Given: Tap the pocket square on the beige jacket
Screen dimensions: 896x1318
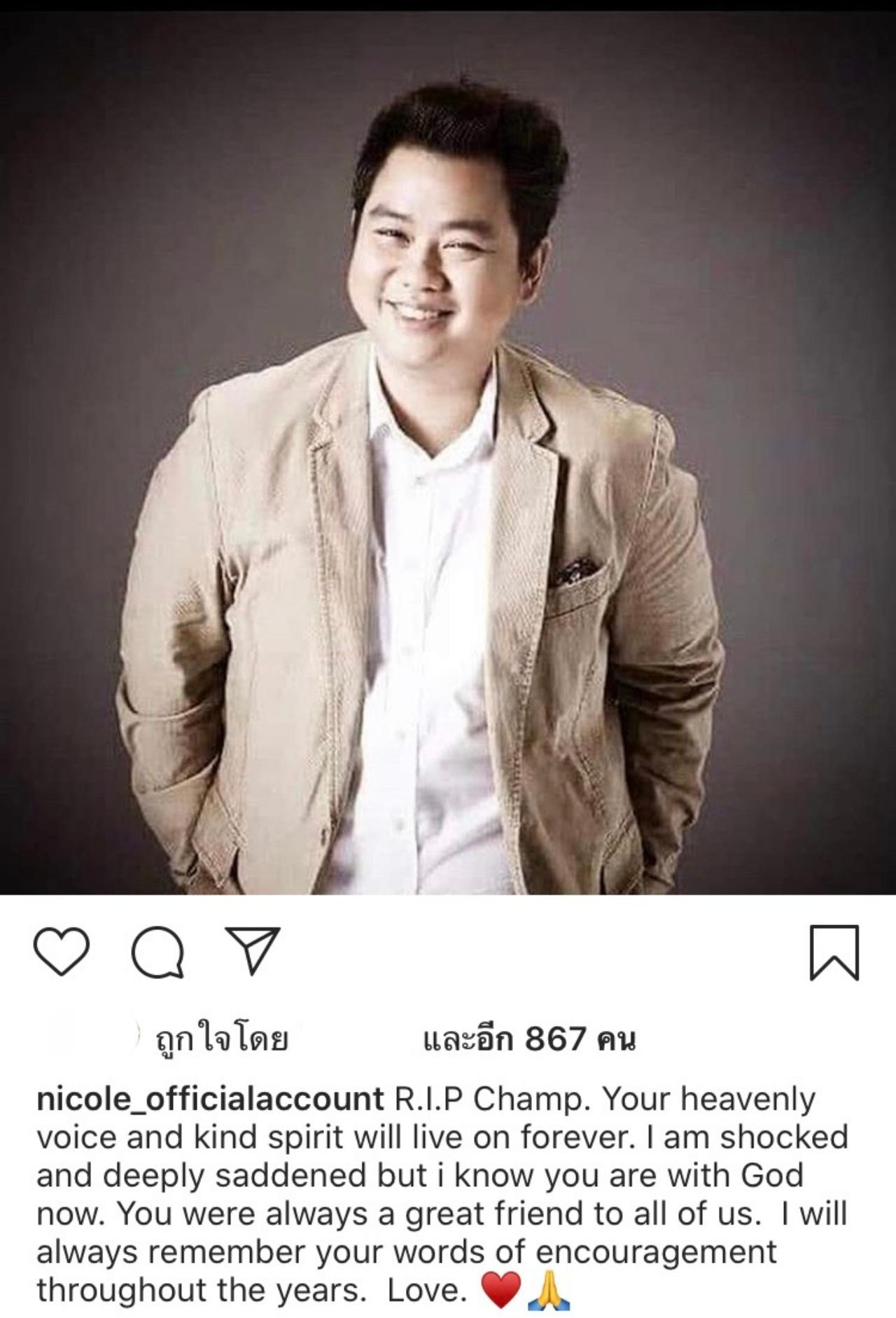Looking at the screenshot, I should 575,571.
